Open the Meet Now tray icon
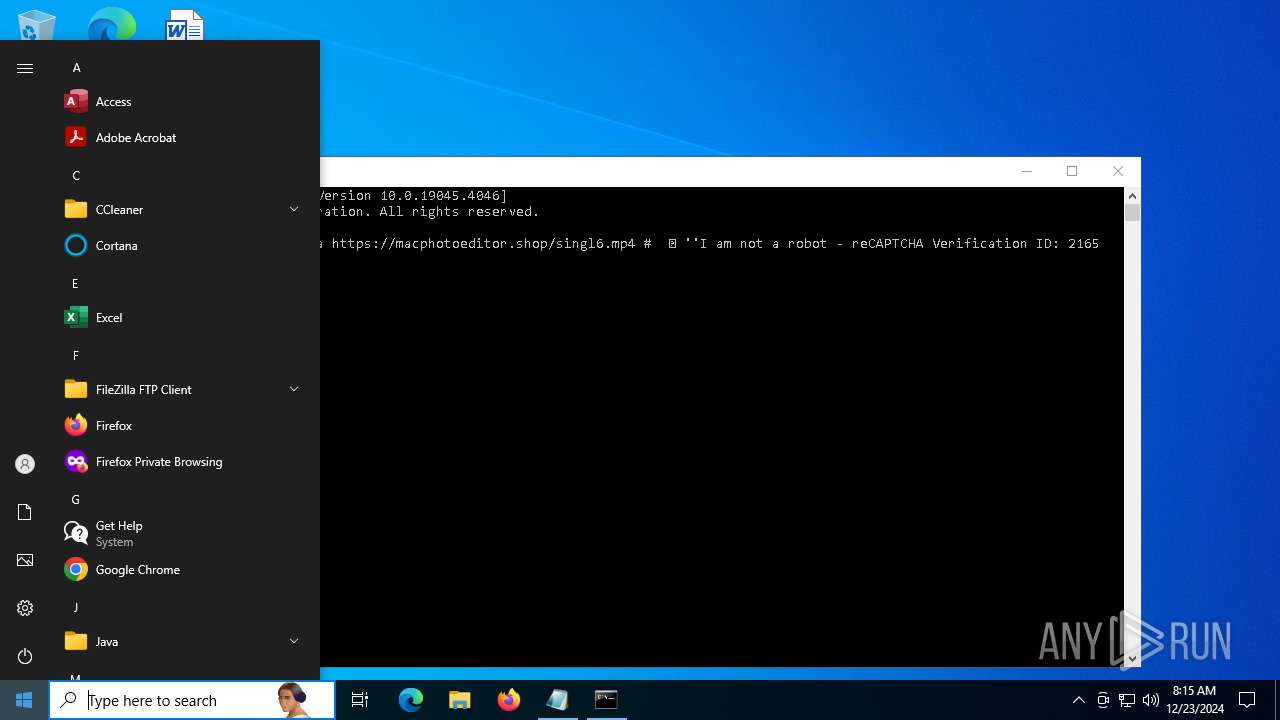1280x720 pixels. (x=1103, y=700)
